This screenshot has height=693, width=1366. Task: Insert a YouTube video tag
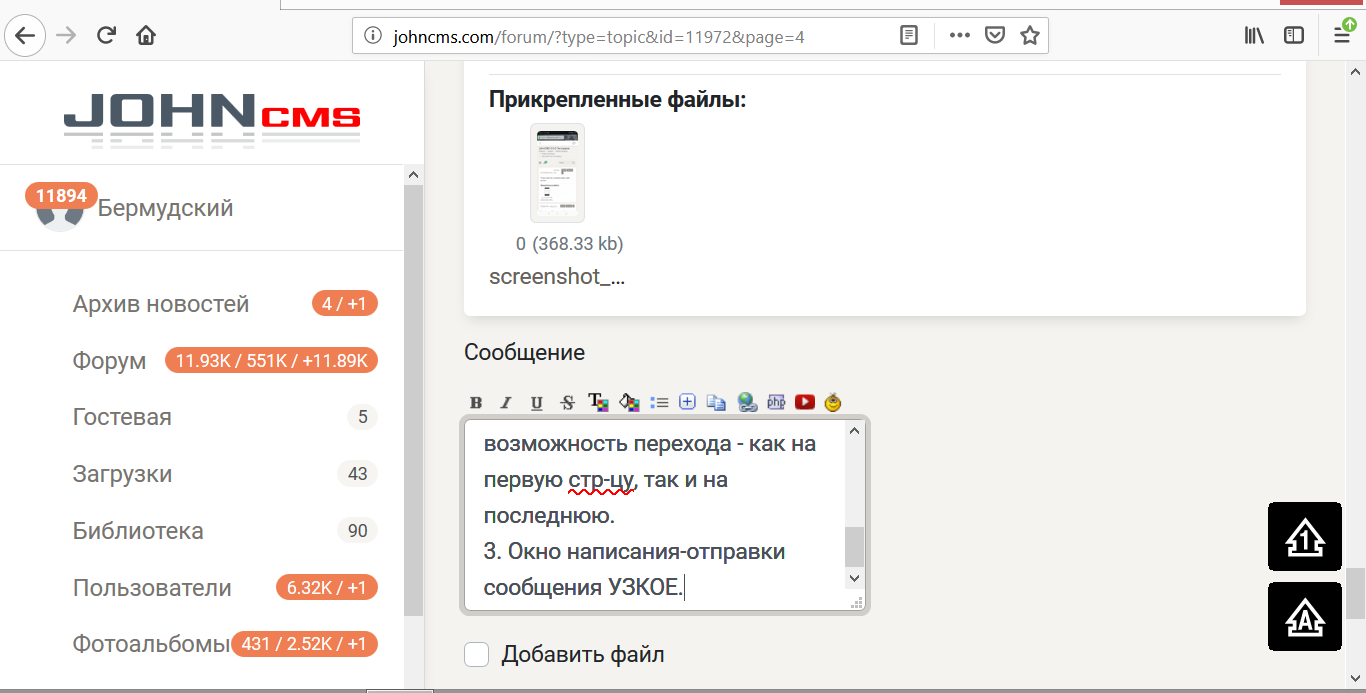(x=805, y=402)
